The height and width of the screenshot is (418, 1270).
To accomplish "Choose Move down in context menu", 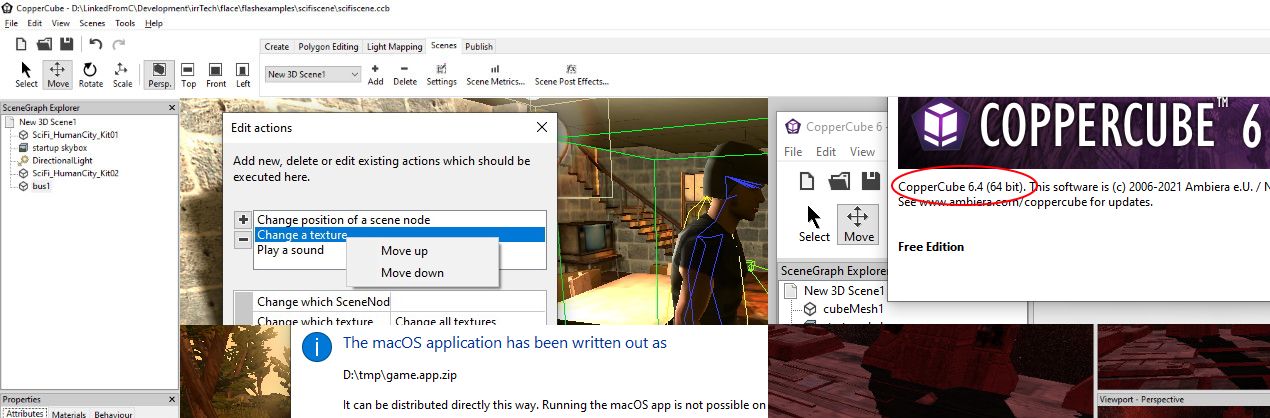I will (x=412, y=272).
